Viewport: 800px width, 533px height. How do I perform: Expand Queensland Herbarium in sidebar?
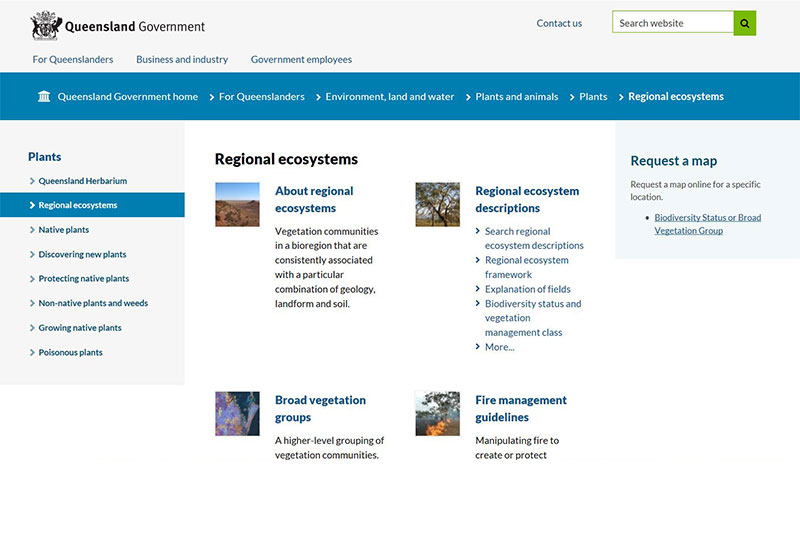click(x=82, y=181)
